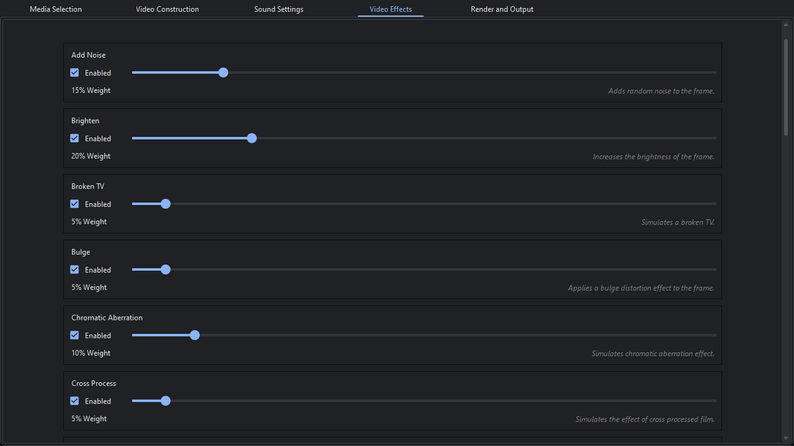Click the Enabled label under Bulge

(98, 270)
